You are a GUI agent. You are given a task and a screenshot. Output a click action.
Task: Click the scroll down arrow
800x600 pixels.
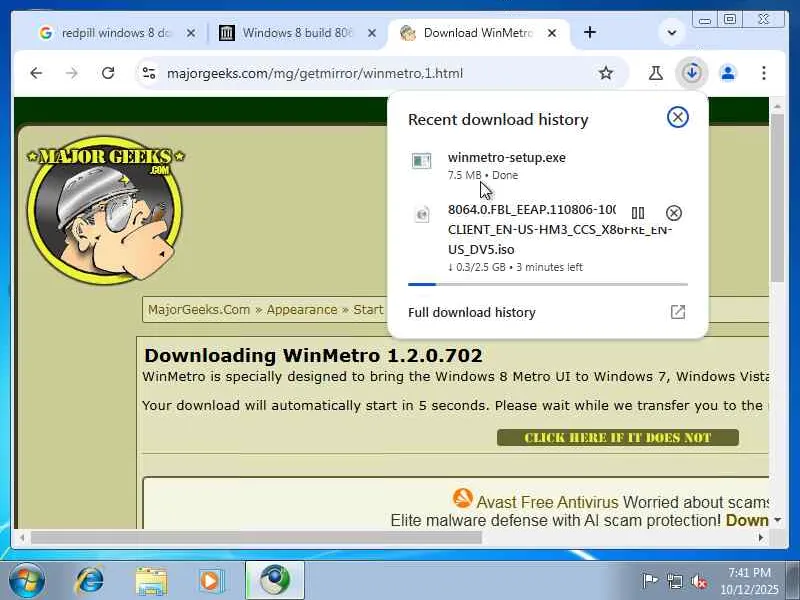pos(777,520)
